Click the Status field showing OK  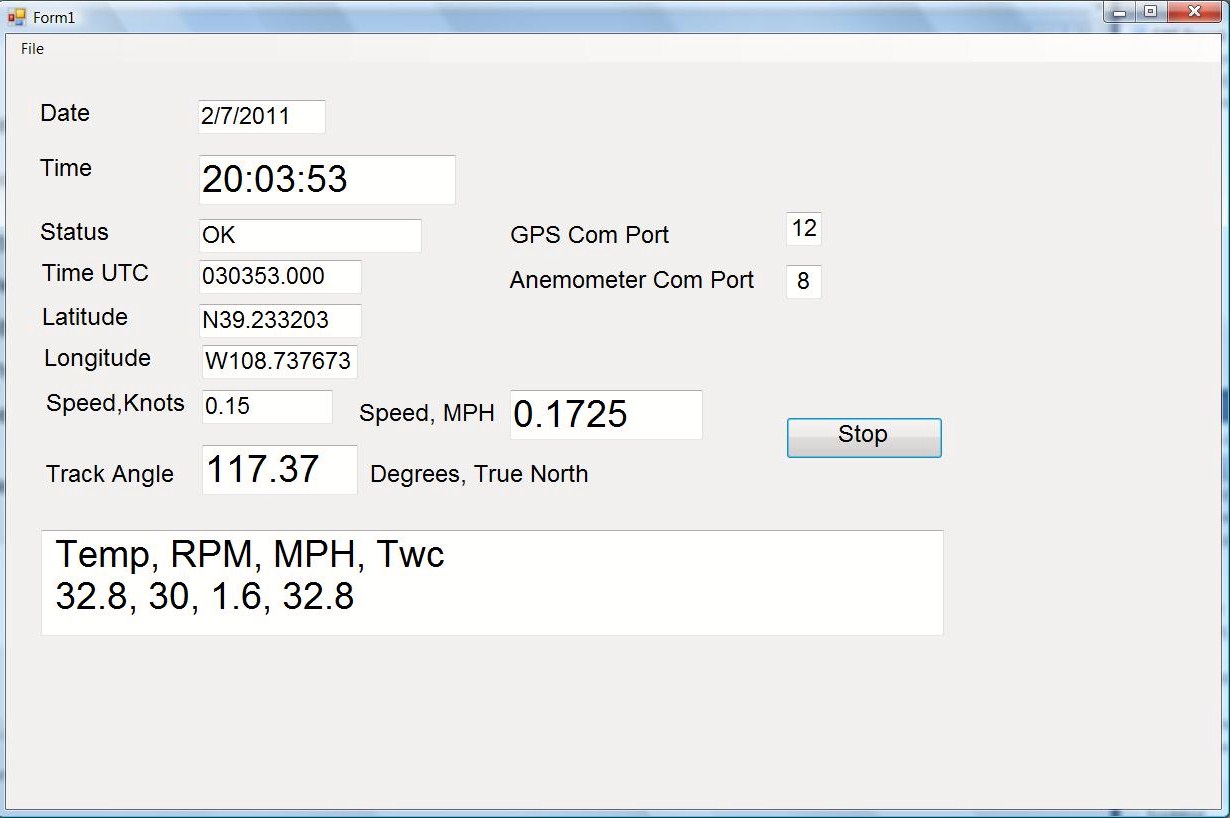pos(310,236)
